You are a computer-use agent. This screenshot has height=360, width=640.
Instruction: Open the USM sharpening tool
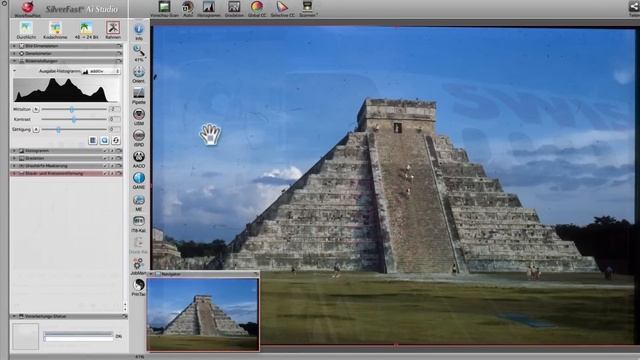tap(139, 114)
